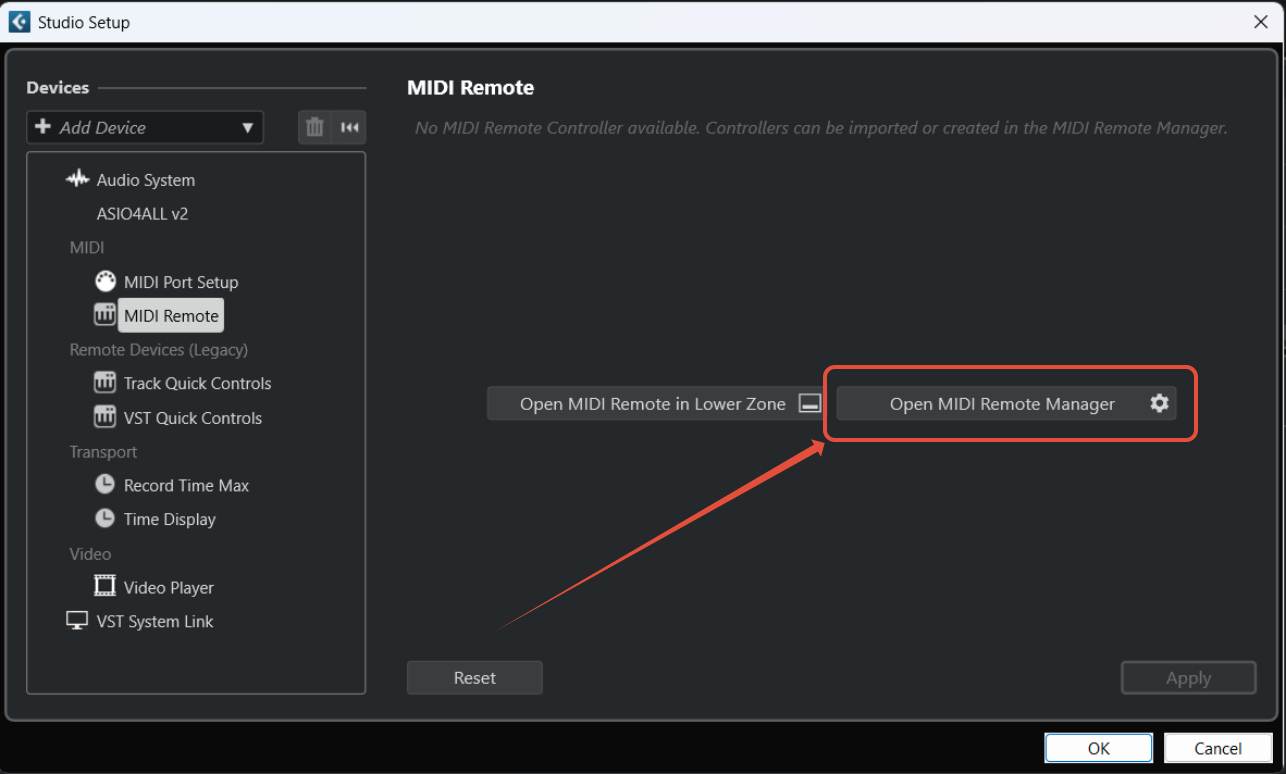Close the Studio Setup window
This screenshot has width=1286, height=774.
coord(1261,21)
